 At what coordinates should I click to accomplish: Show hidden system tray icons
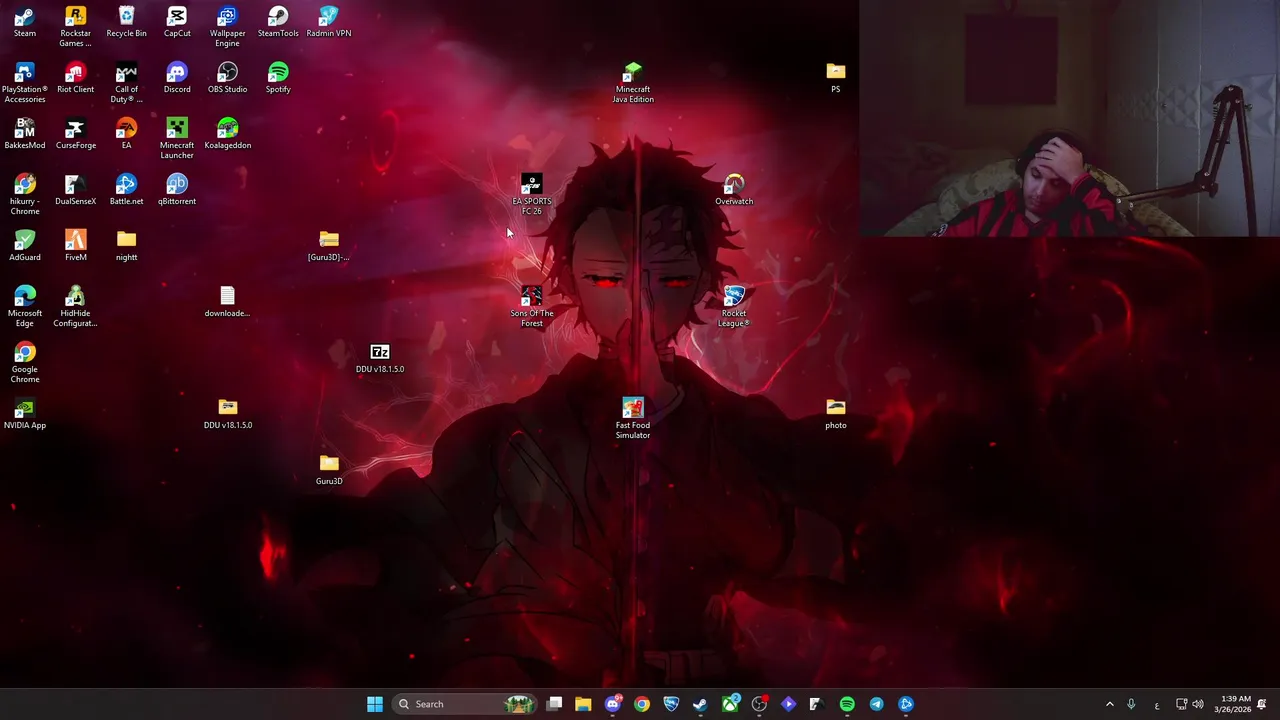coord(1109,704)
